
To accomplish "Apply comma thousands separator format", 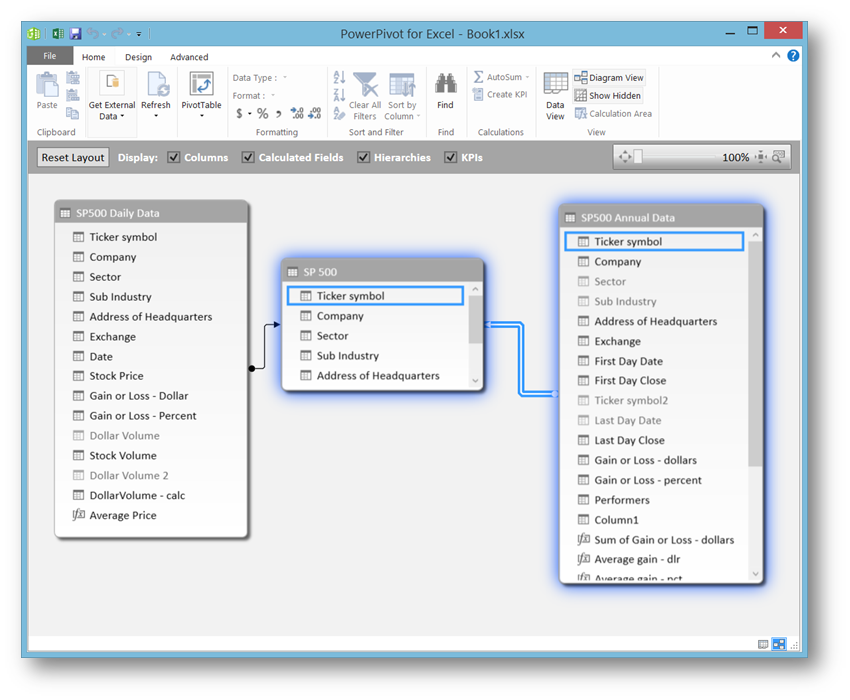I will tap(279, 114).
